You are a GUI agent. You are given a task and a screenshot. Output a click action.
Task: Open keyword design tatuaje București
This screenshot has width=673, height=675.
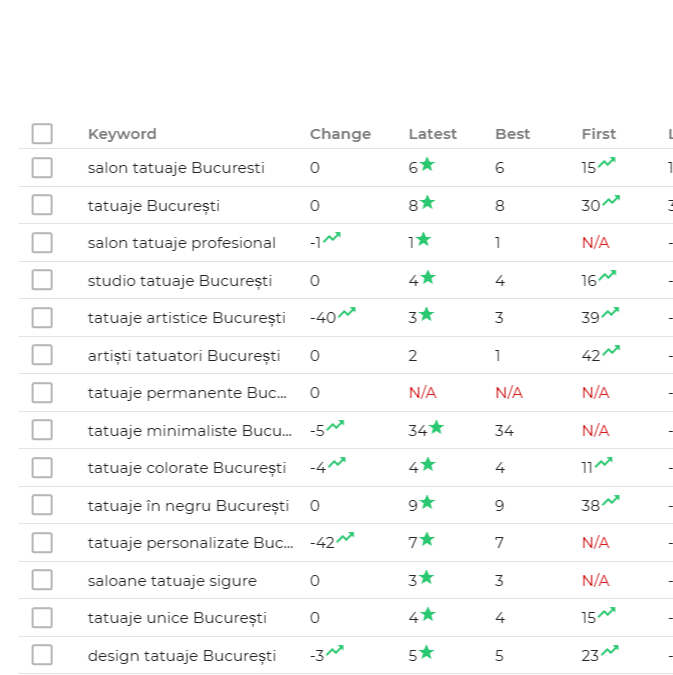click(x=182, y=656)
